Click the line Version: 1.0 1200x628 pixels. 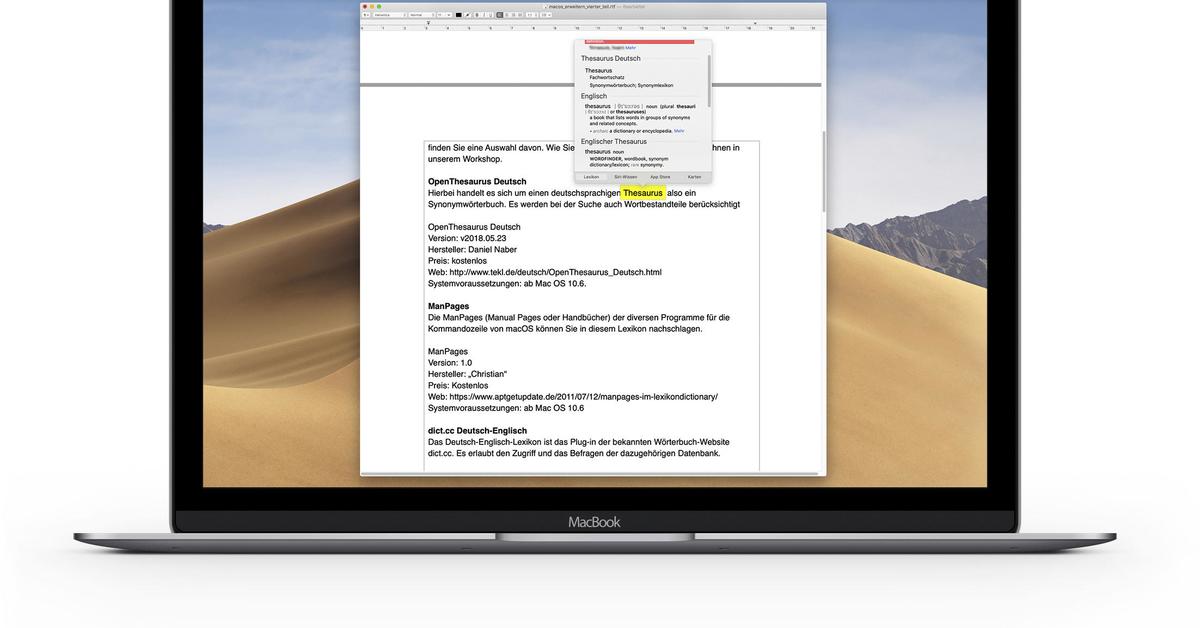click(450, 363)
